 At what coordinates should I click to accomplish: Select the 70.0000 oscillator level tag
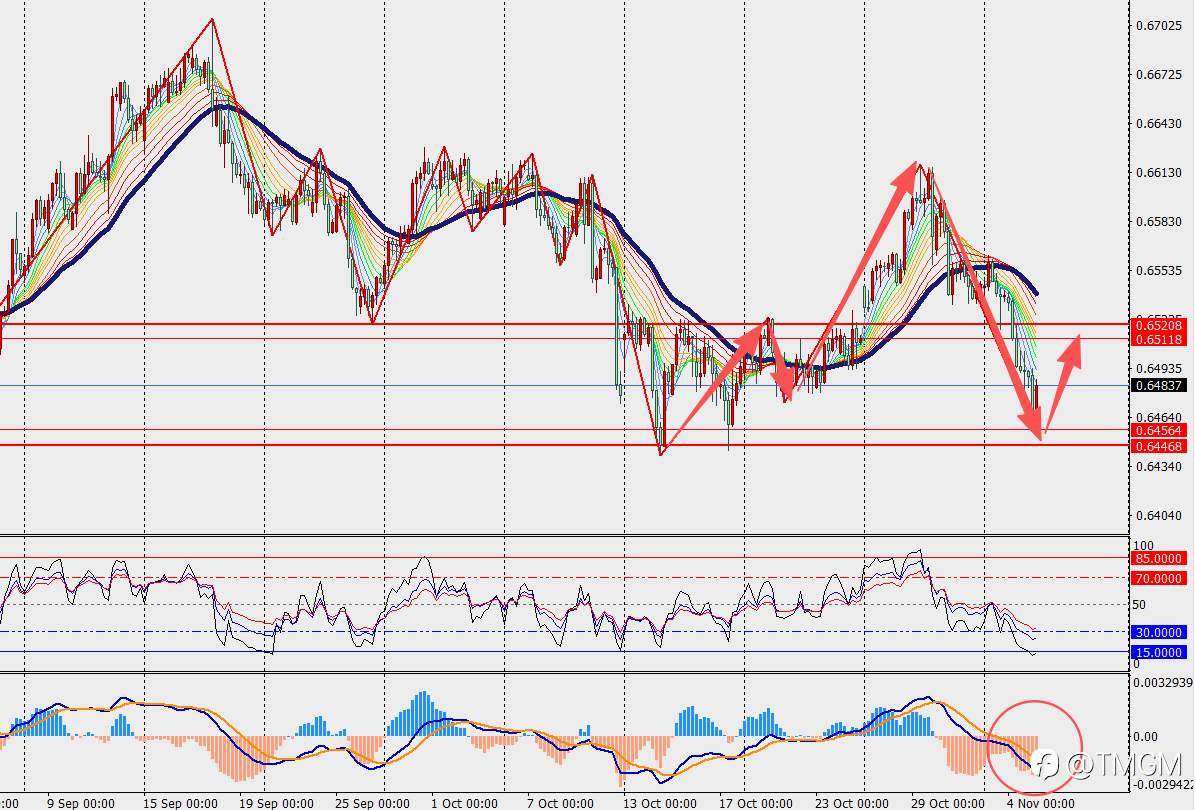(1158, 579)
